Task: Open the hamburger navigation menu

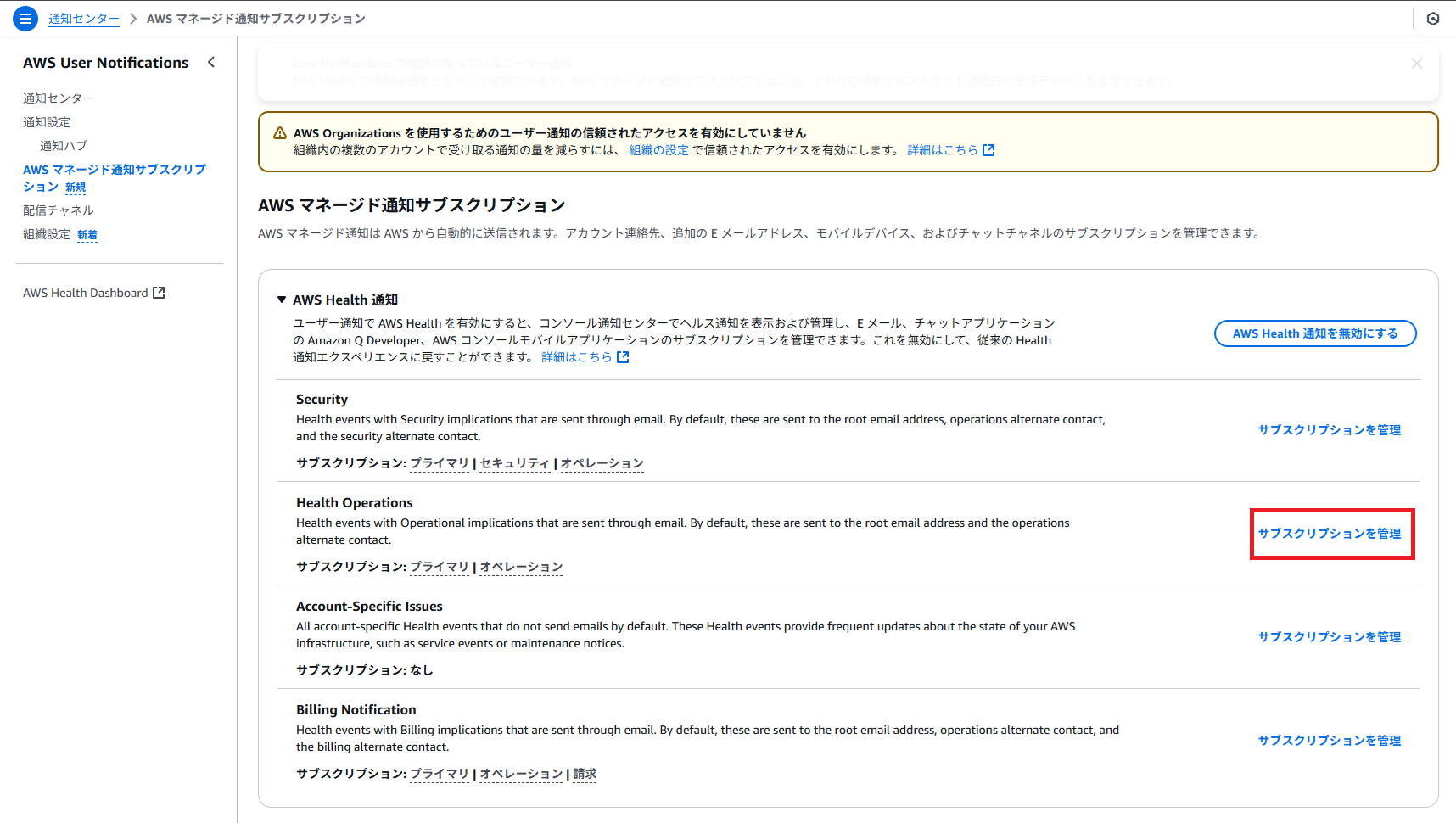Action: tap(25, 18)
